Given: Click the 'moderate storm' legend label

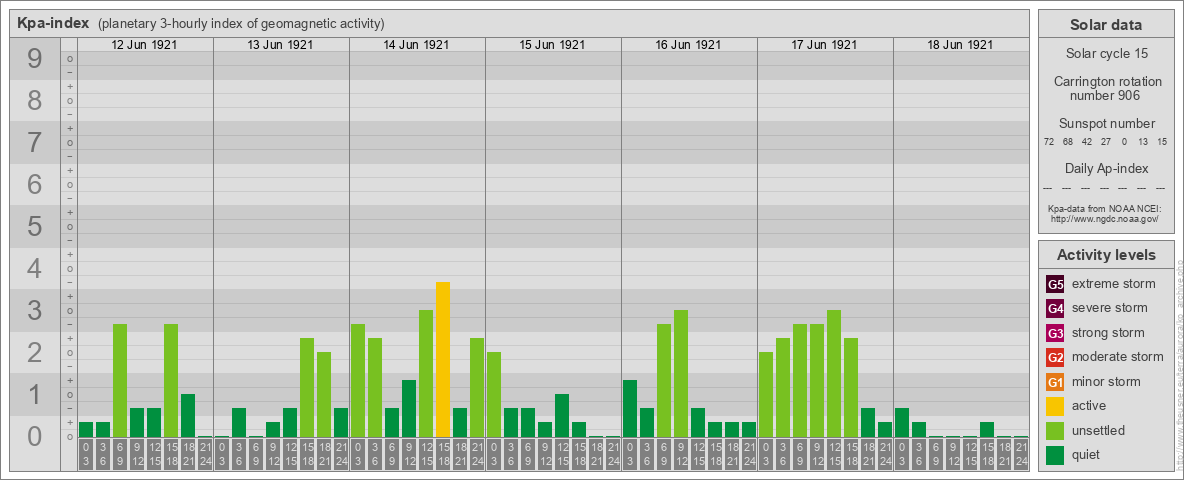Looking at the screenshot, I should [x=1118, y=356].
